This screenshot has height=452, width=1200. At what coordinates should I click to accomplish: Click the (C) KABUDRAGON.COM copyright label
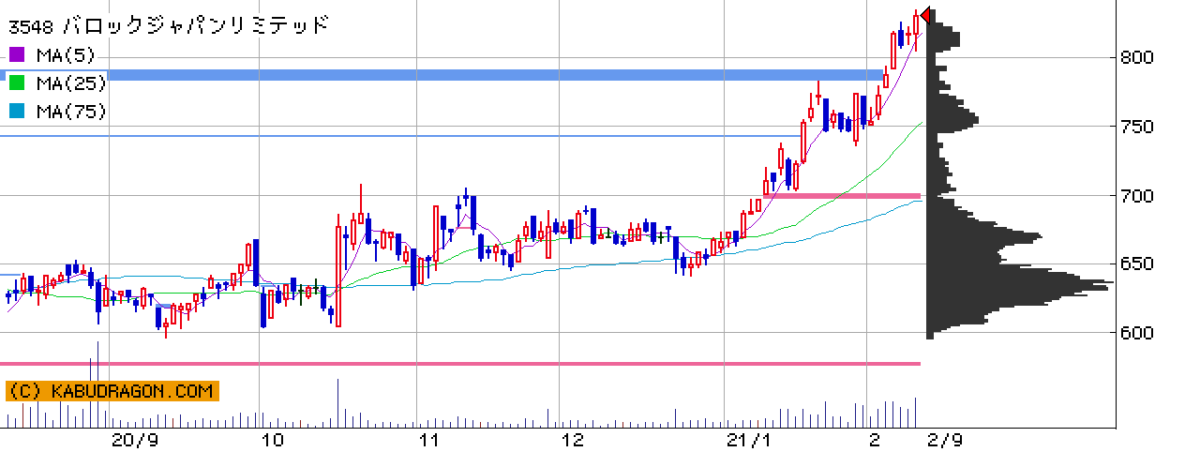point(111,392)
